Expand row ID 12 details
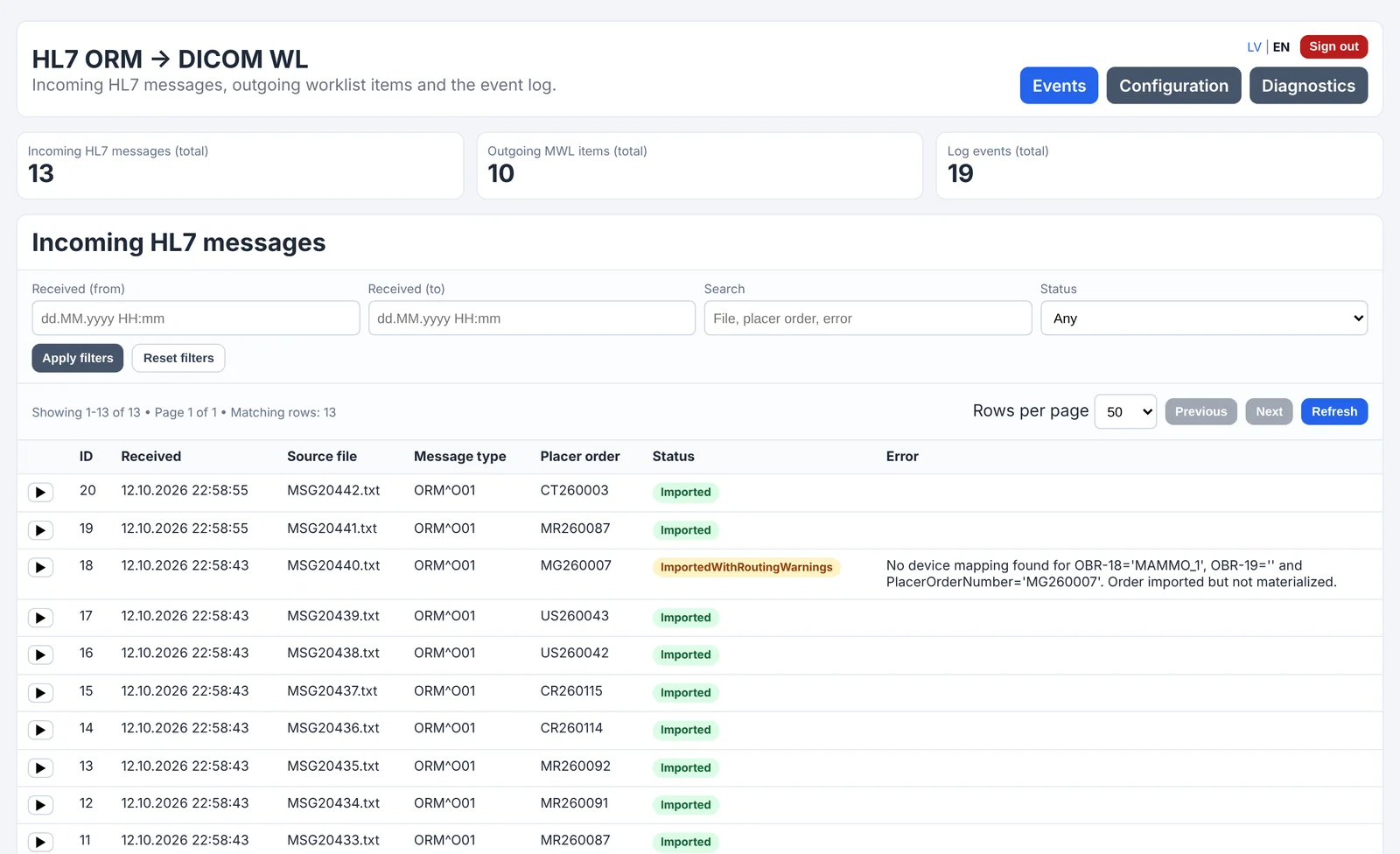The width and height of the screenshot is (1400, 854). tap(40, 805)
